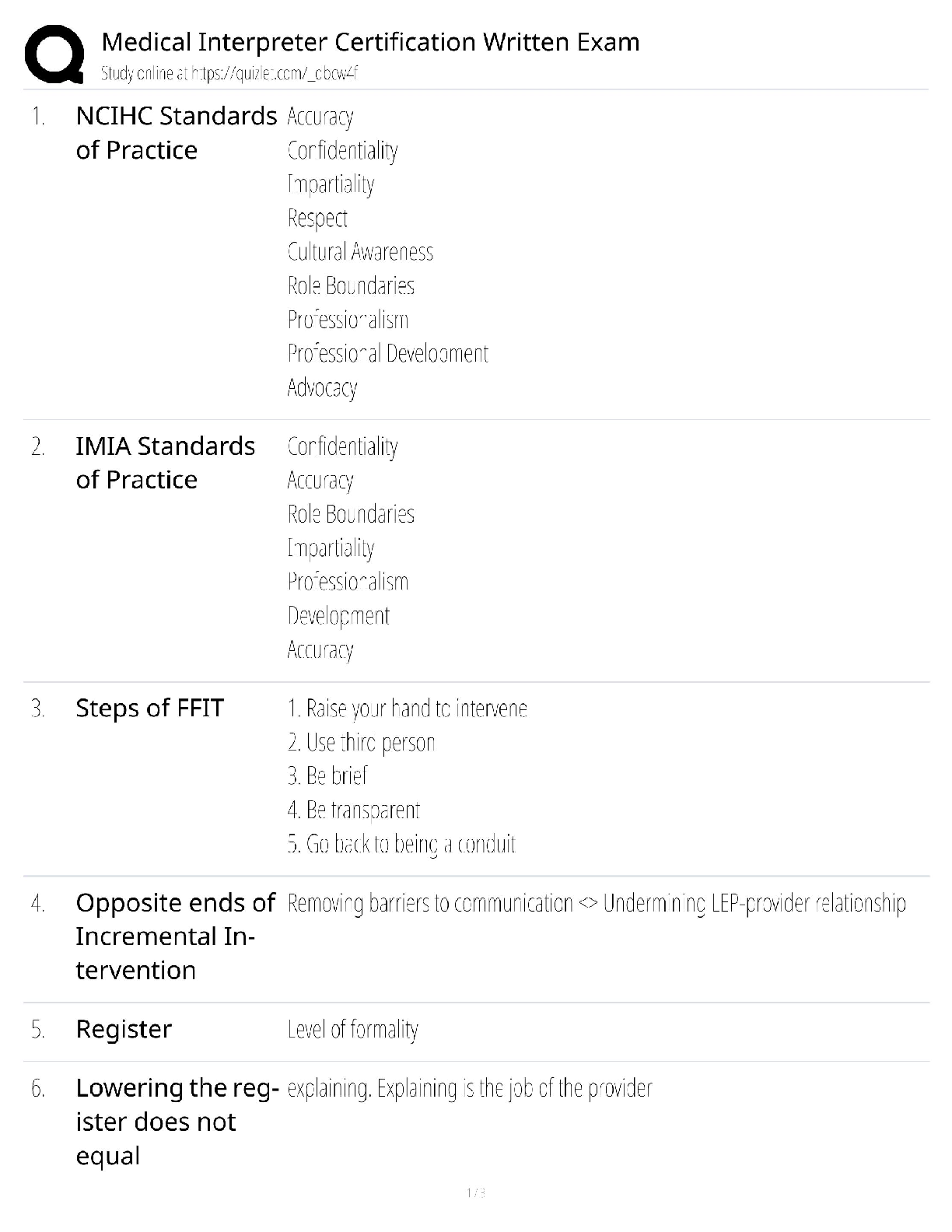Click the Steps of FFIT heading
Viewport: 952px width, 1232px height.
click(x=149, y=709)
